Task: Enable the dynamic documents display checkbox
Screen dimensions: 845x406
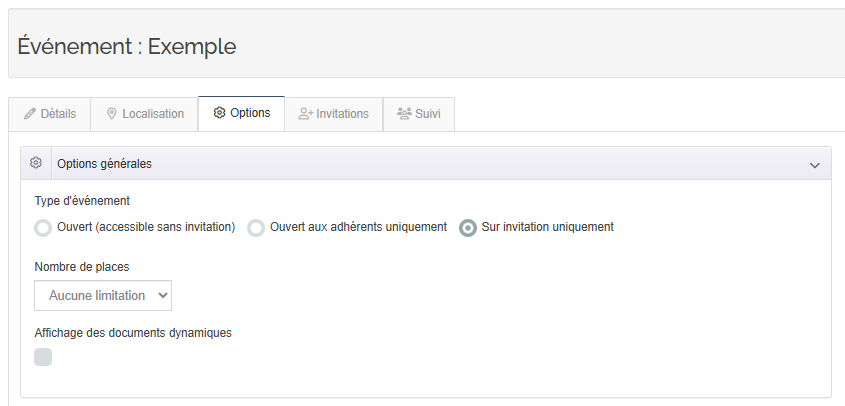Action: tap(43, 357)
